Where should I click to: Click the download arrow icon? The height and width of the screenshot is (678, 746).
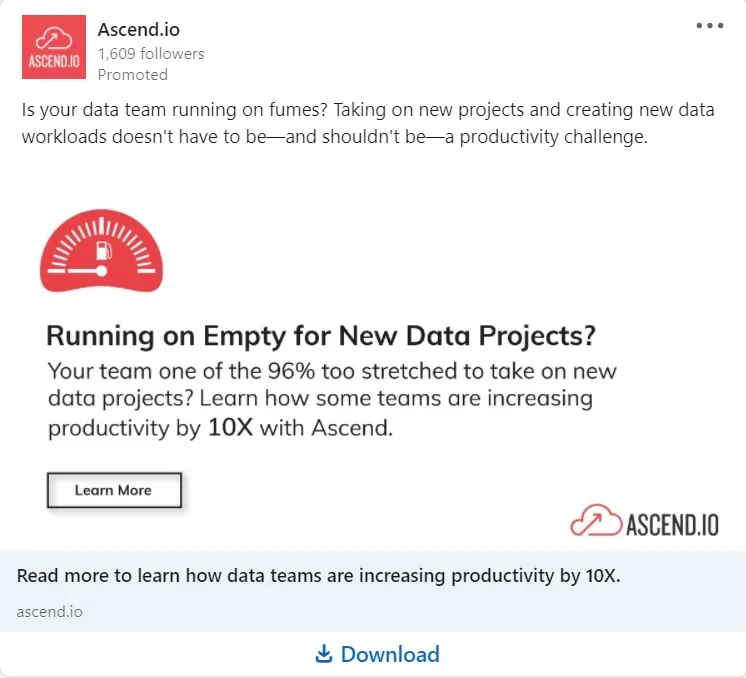point(324,654)
